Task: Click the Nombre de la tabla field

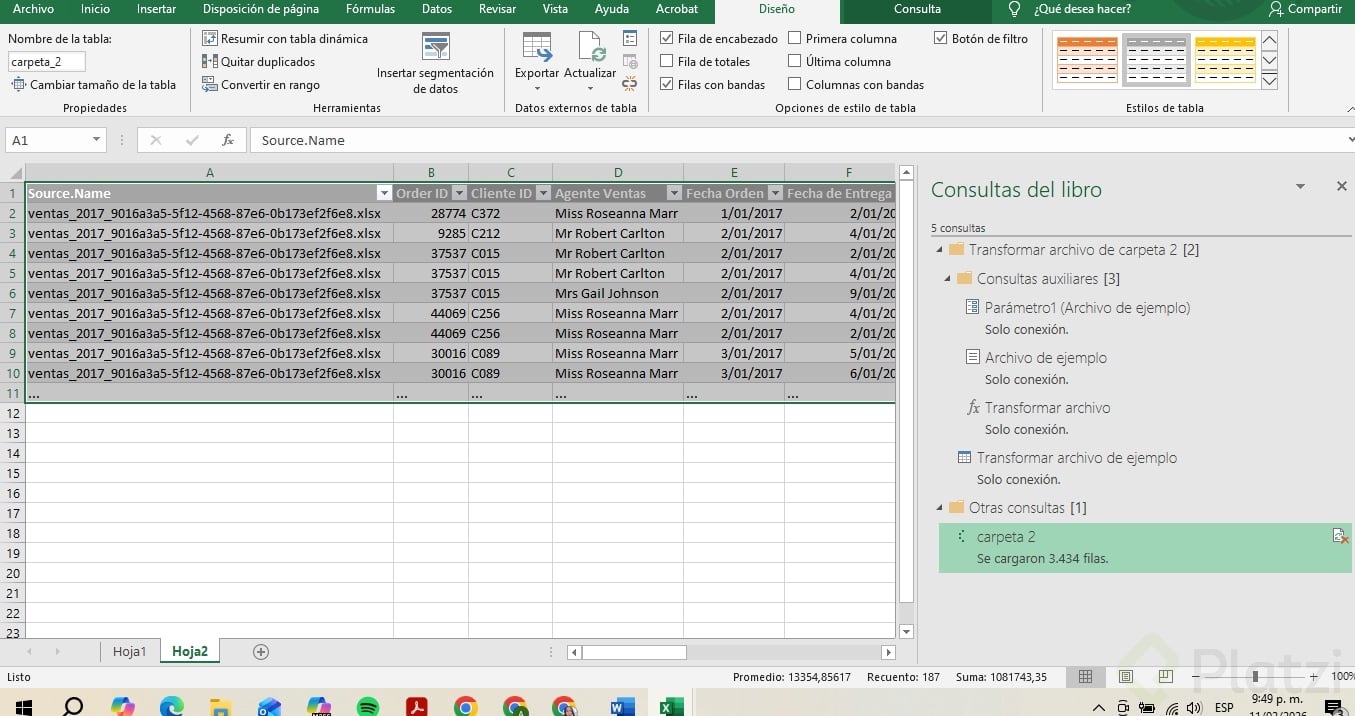Action: 47,62
